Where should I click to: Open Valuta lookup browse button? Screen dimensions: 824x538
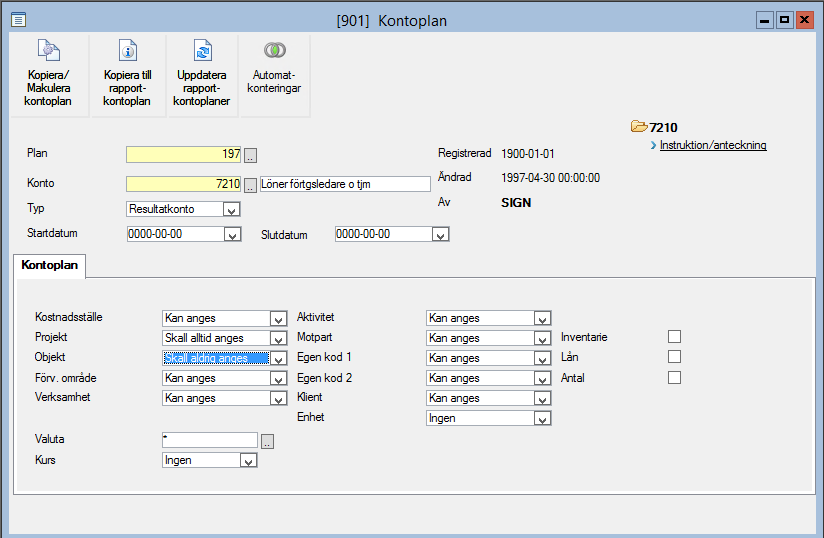click(x=267, y=441)
